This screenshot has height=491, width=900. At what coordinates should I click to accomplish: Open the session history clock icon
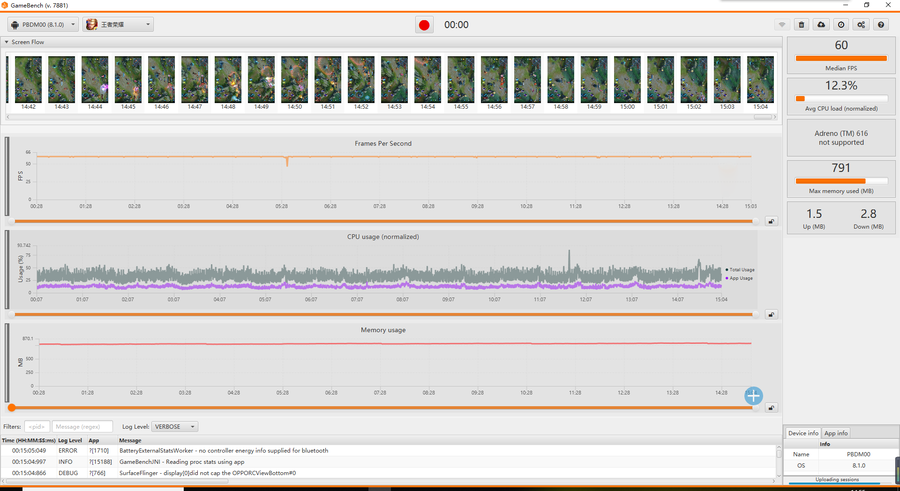tap(841, 25)
